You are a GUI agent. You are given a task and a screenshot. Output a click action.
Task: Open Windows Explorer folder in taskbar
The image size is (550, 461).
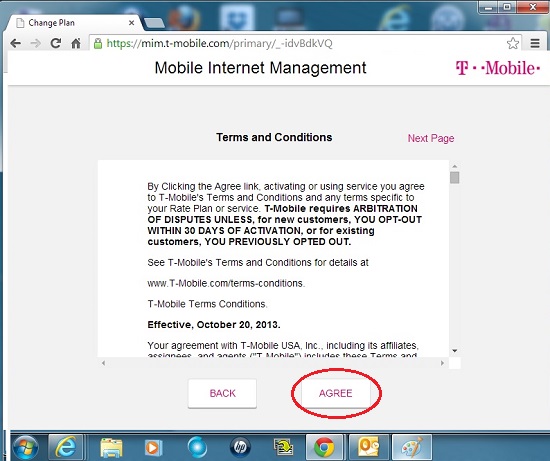[x=111, y=448]
